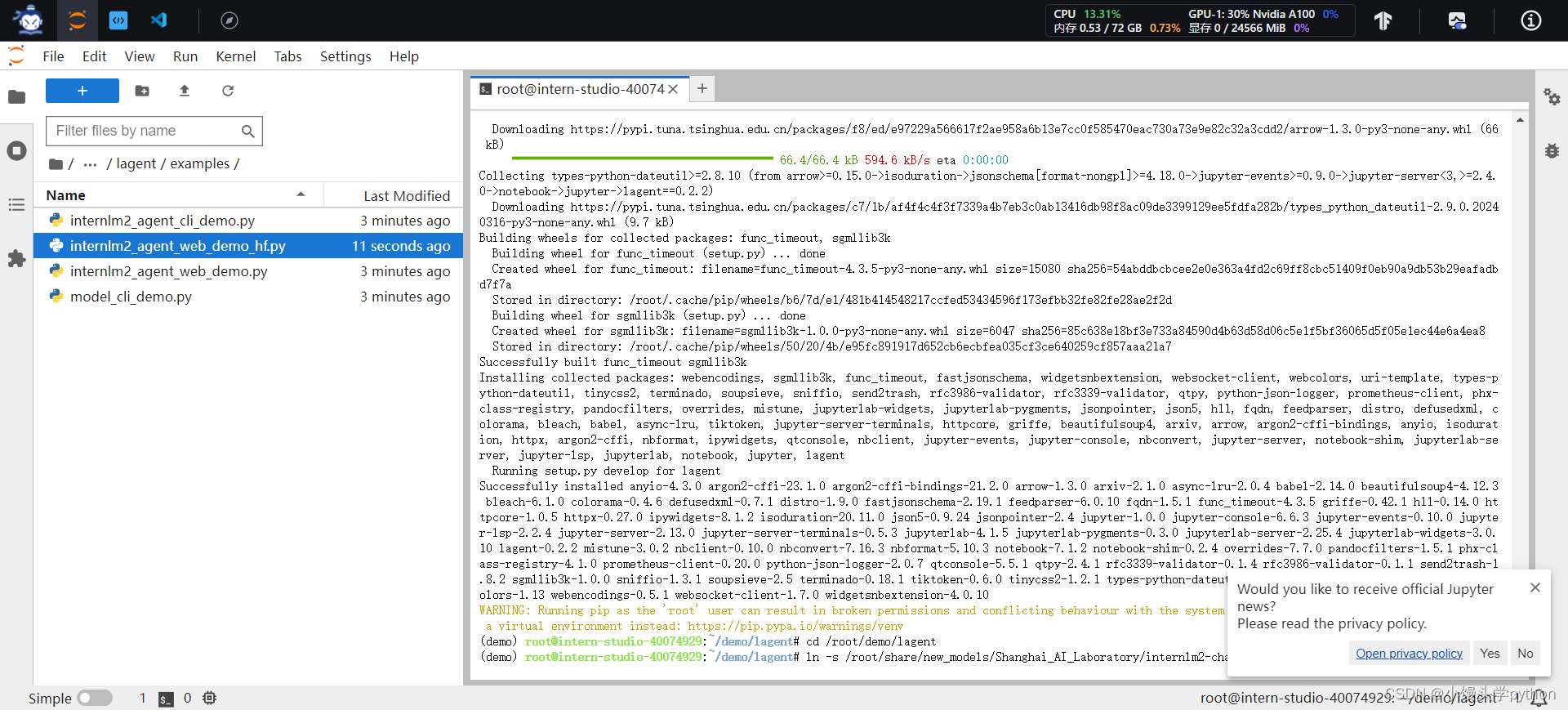Click the root folder icon in breadcrumb

click(56, 164)
